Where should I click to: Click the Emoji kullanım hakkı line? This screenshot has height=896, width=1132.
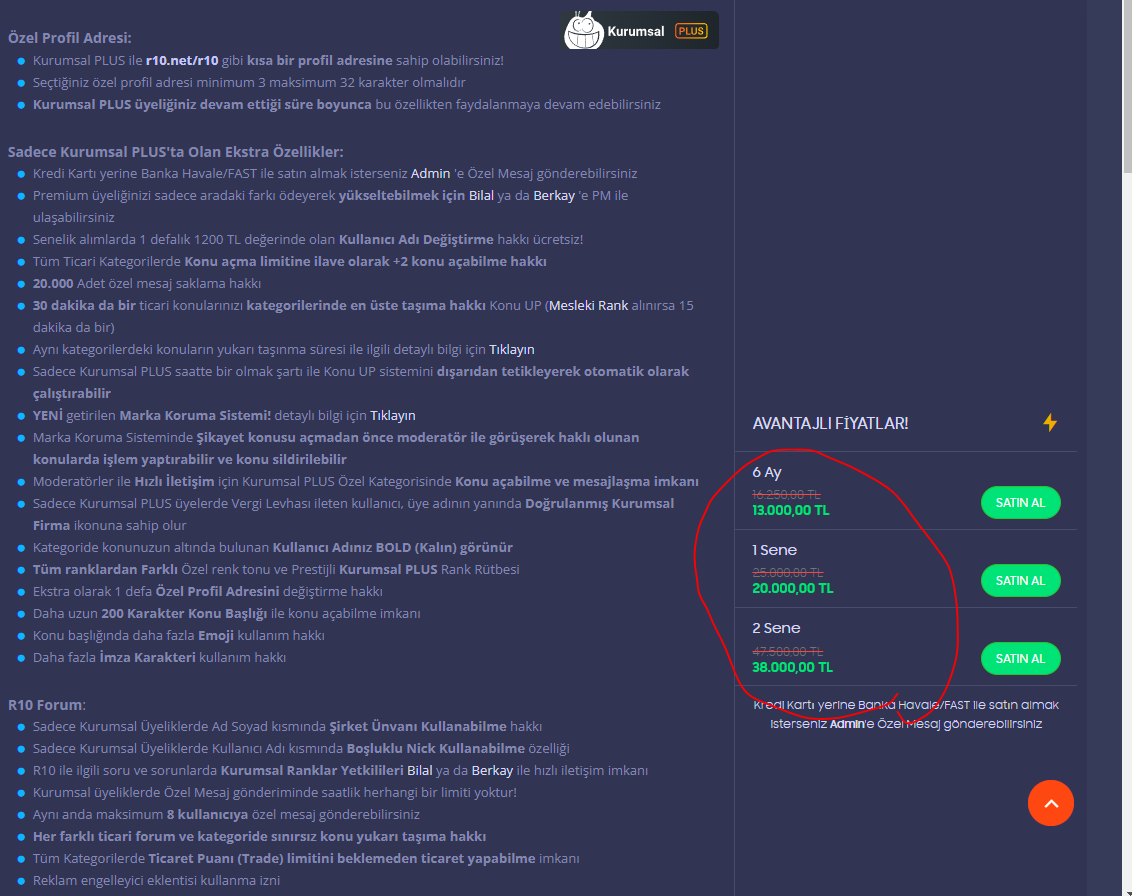178,635
